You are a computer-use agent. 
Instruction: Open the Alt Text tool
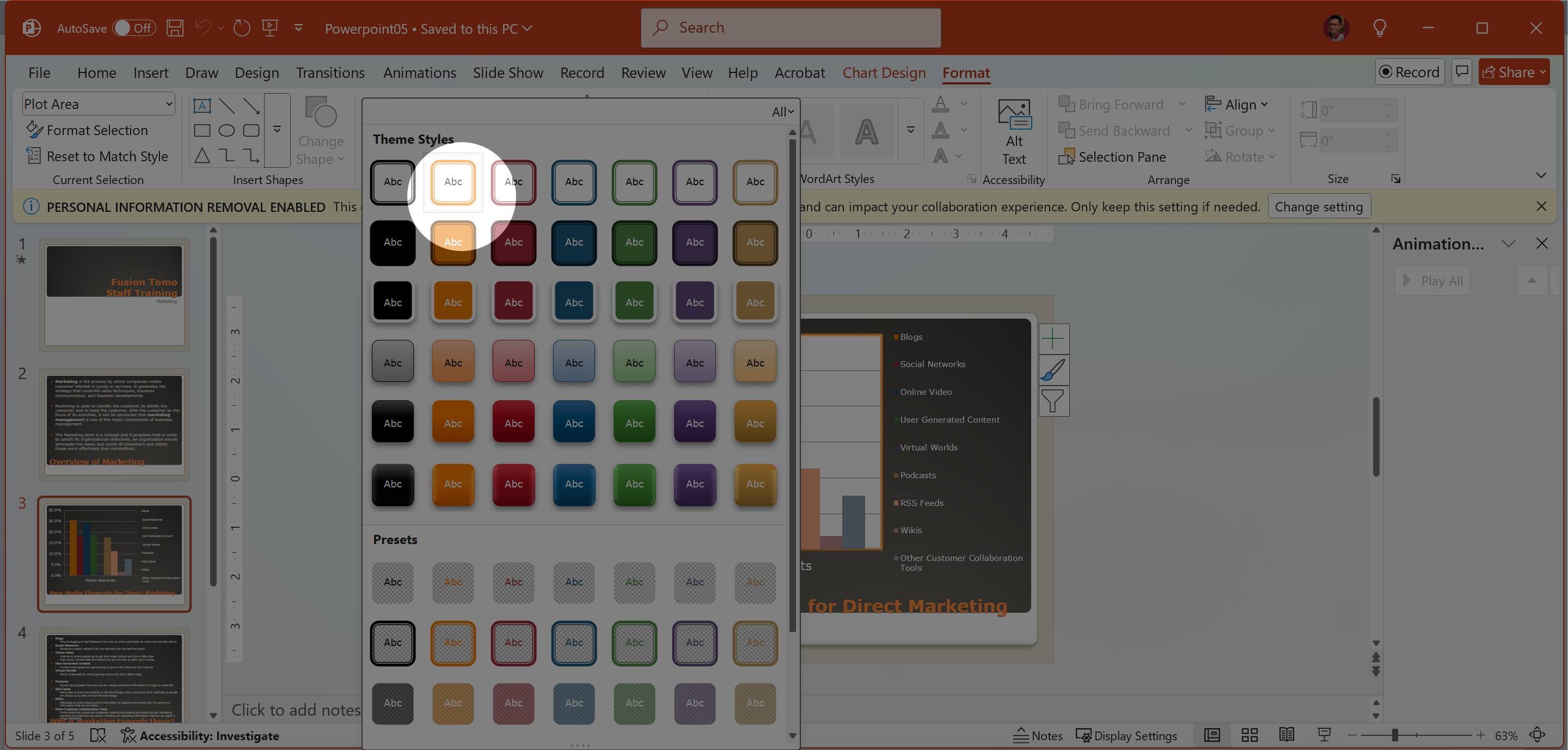point(1013,132)
